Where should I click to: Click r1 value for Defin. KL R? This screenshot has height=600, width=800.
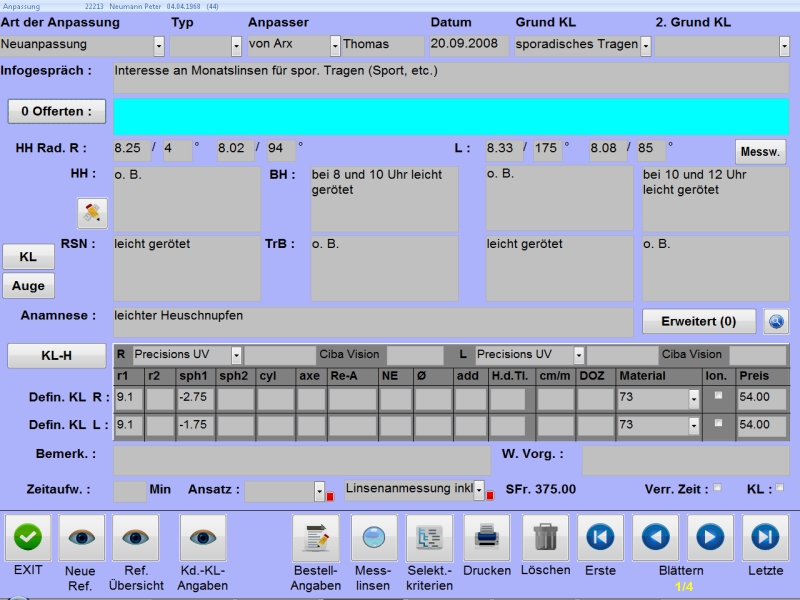(129, 398)
